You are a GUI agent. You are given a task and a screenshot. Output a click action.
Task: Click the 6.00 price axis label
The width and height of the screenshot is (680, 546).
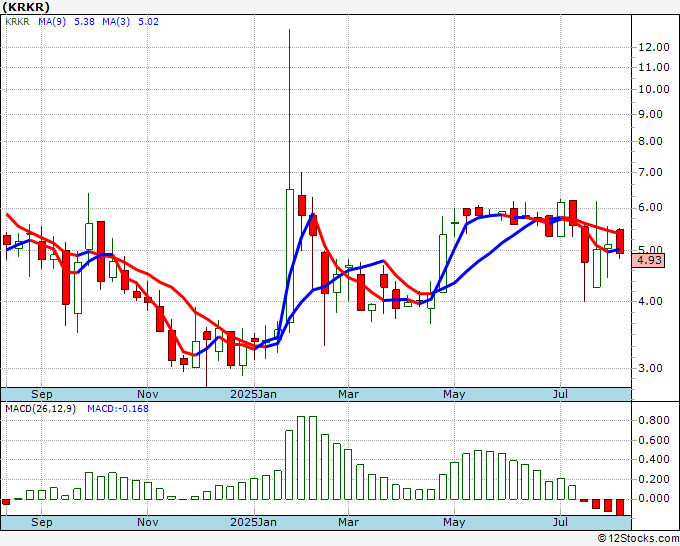651,207
